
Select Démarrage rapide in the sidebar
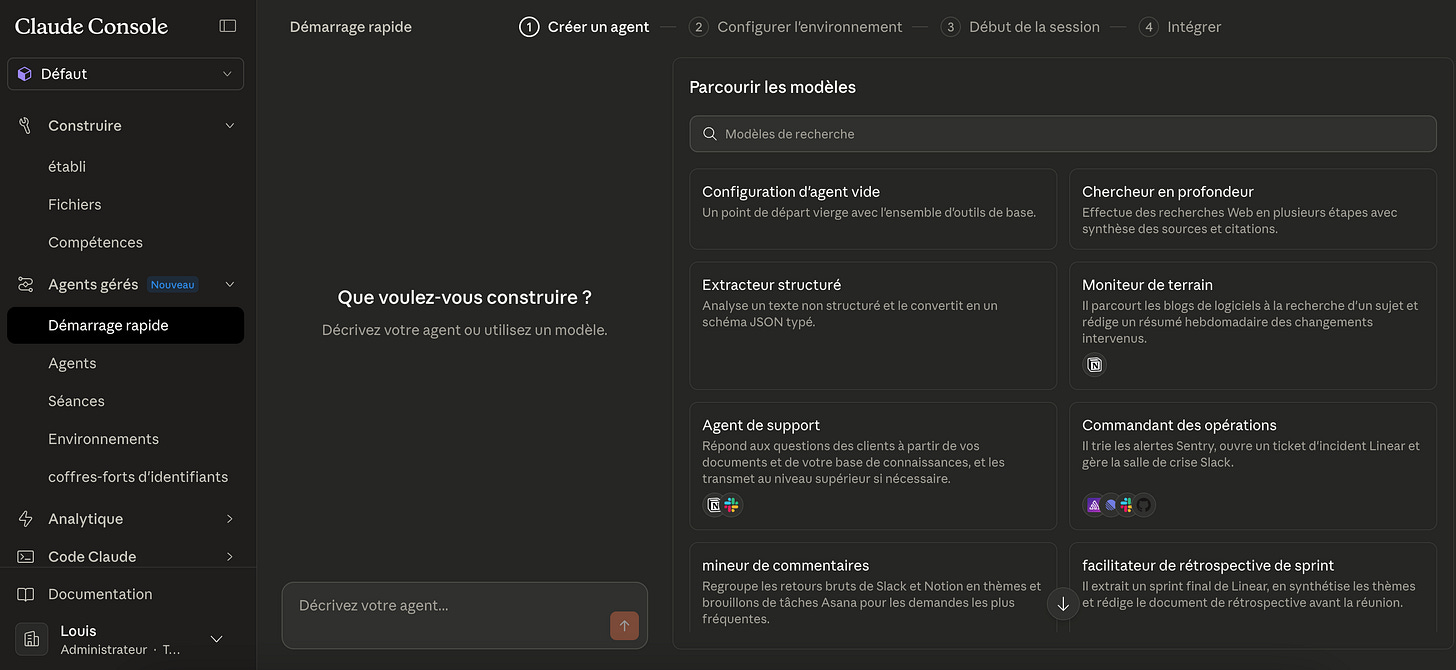(x=125, y=326)
